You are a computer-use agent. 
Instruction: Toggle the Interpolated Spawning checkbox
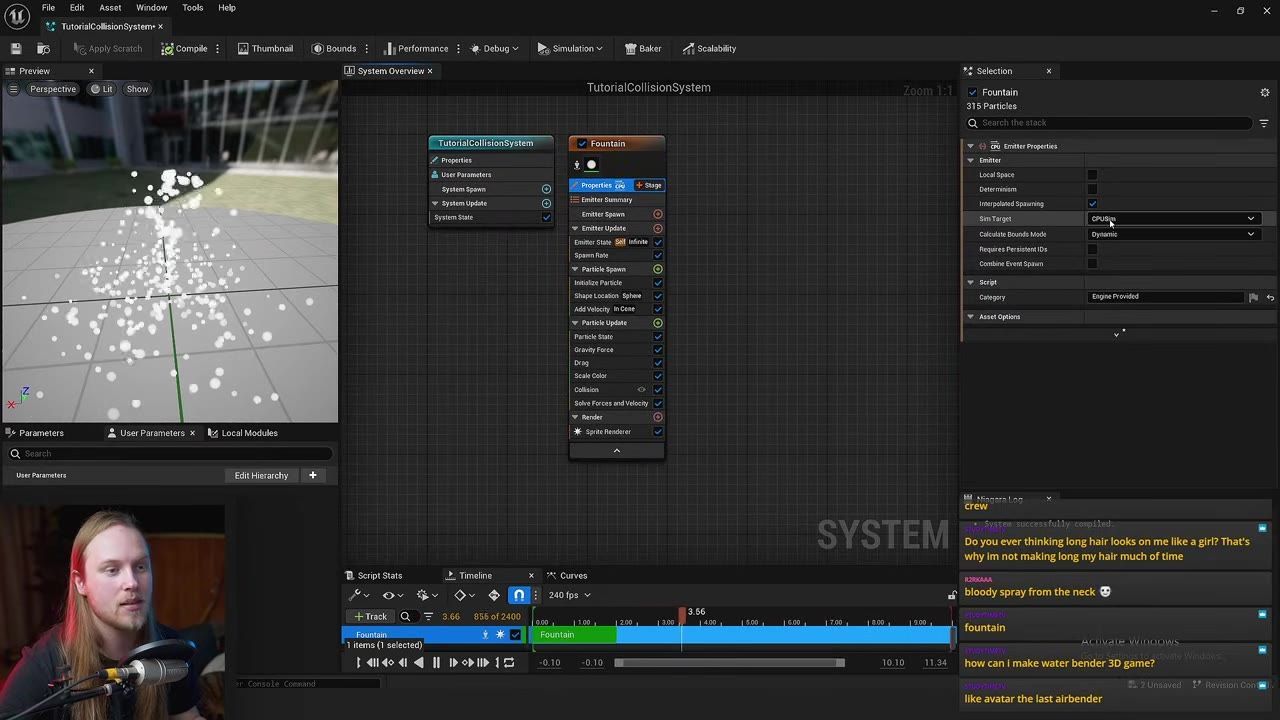(x=1092, y=204)
